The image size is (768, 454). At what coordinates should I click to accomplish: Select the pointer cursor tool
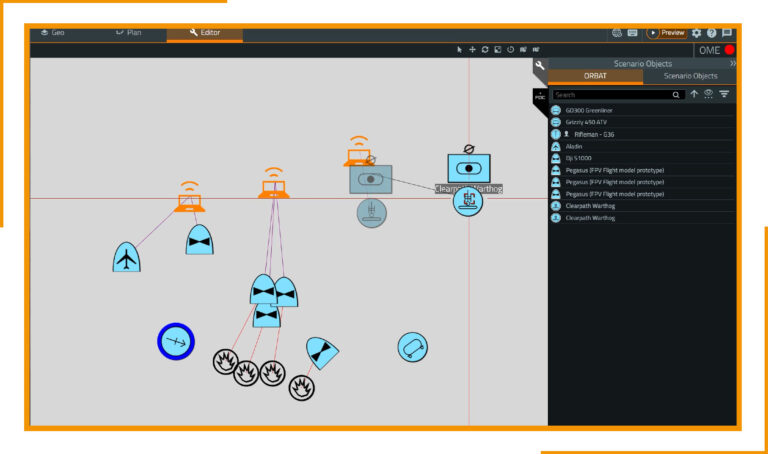460,49
